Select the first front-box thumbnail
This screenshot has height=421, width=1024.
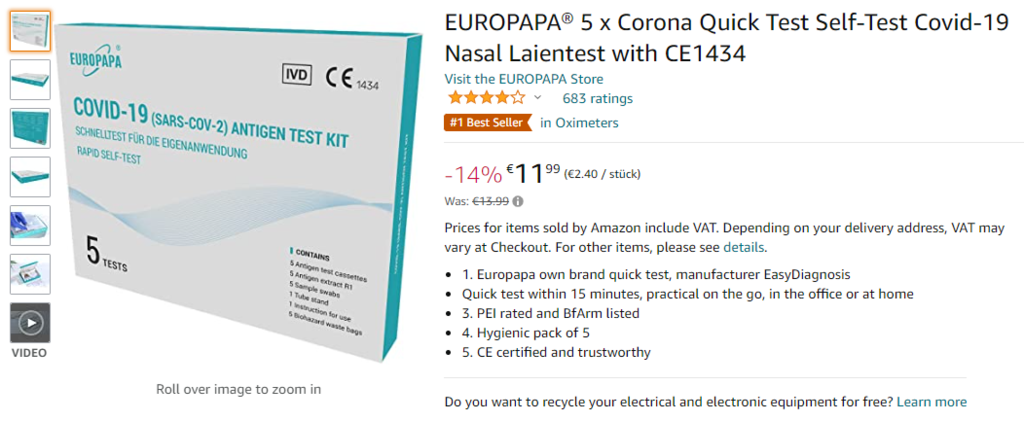(x=30, y=31)
